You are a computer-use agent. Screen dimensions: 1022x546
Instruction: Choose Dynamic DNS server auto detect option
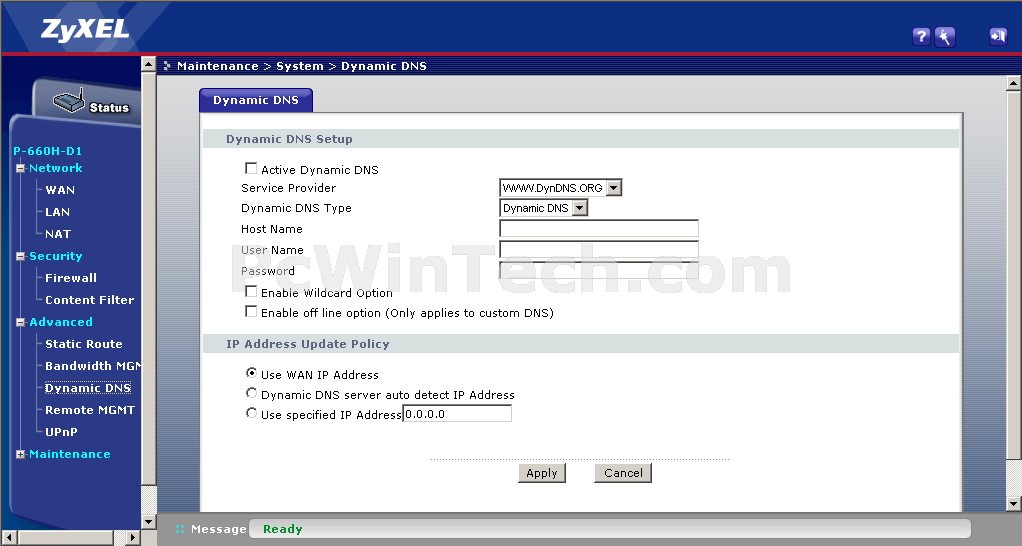coord(251,394)
